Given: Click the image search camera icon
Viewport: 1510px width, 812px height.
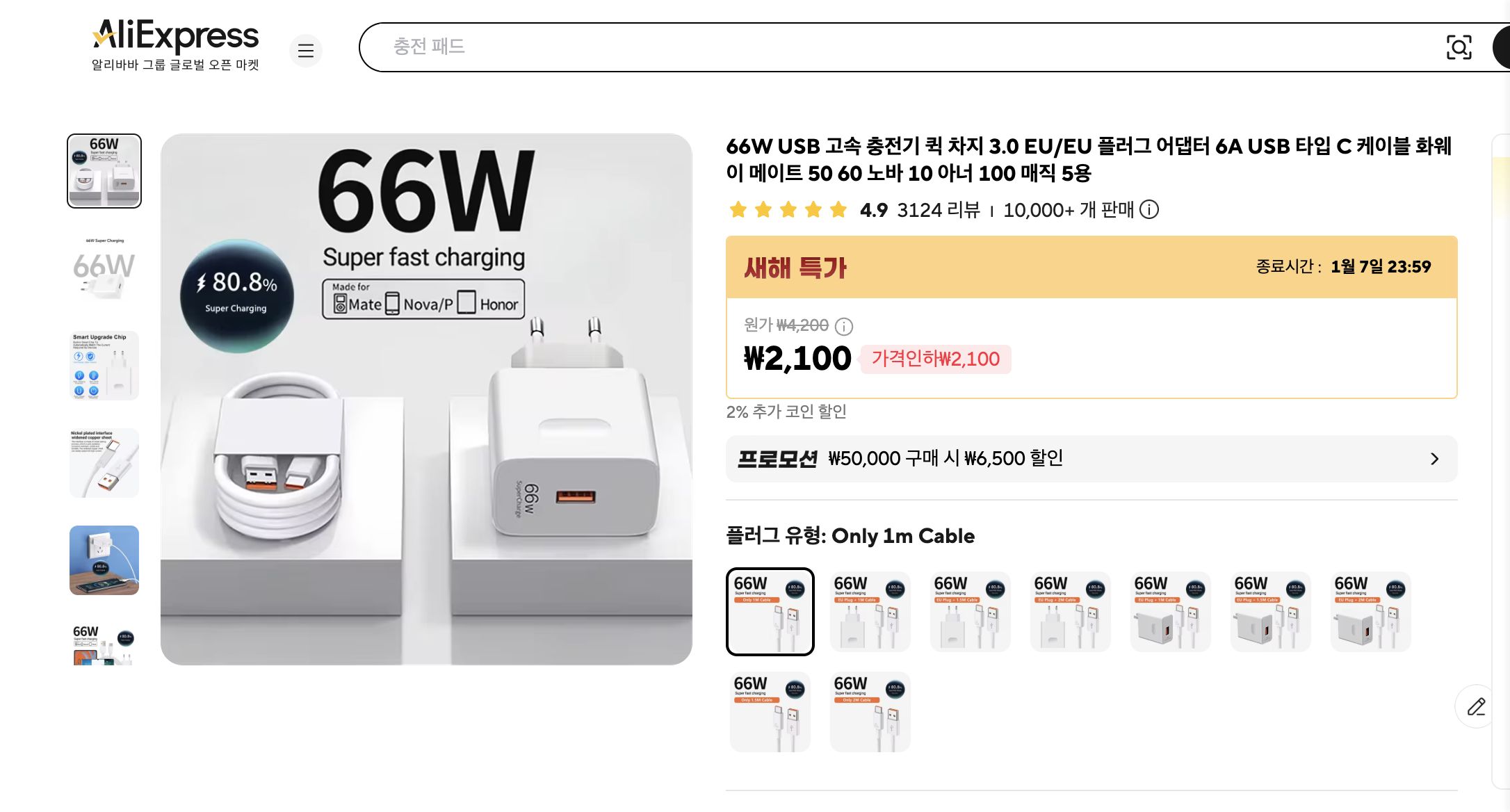Looking at the screenshot, I should 1459,47.
